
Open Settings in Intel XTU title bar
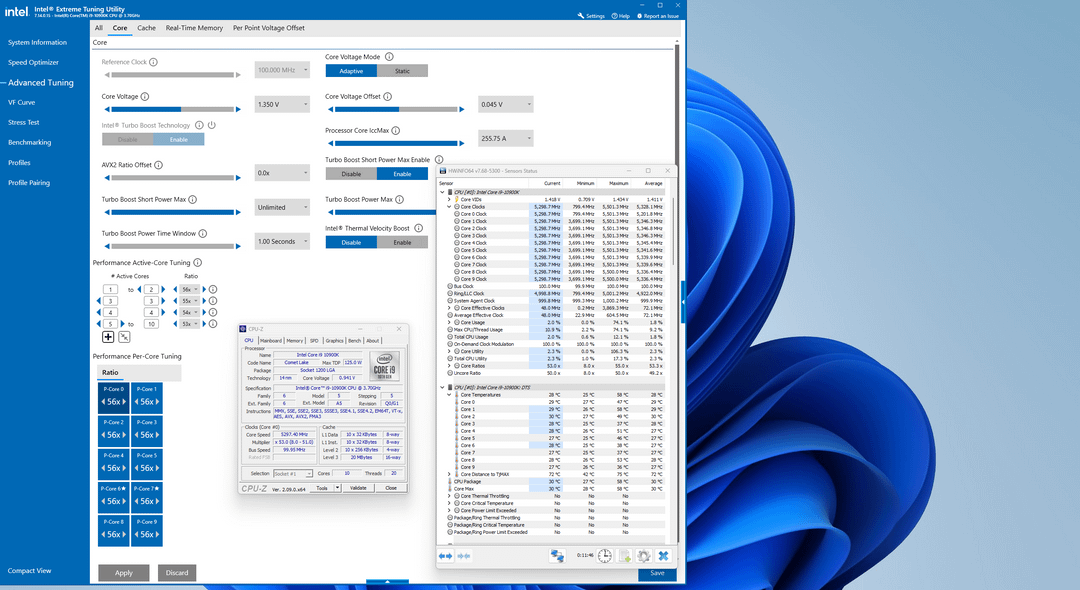click(x=591, y=16)
